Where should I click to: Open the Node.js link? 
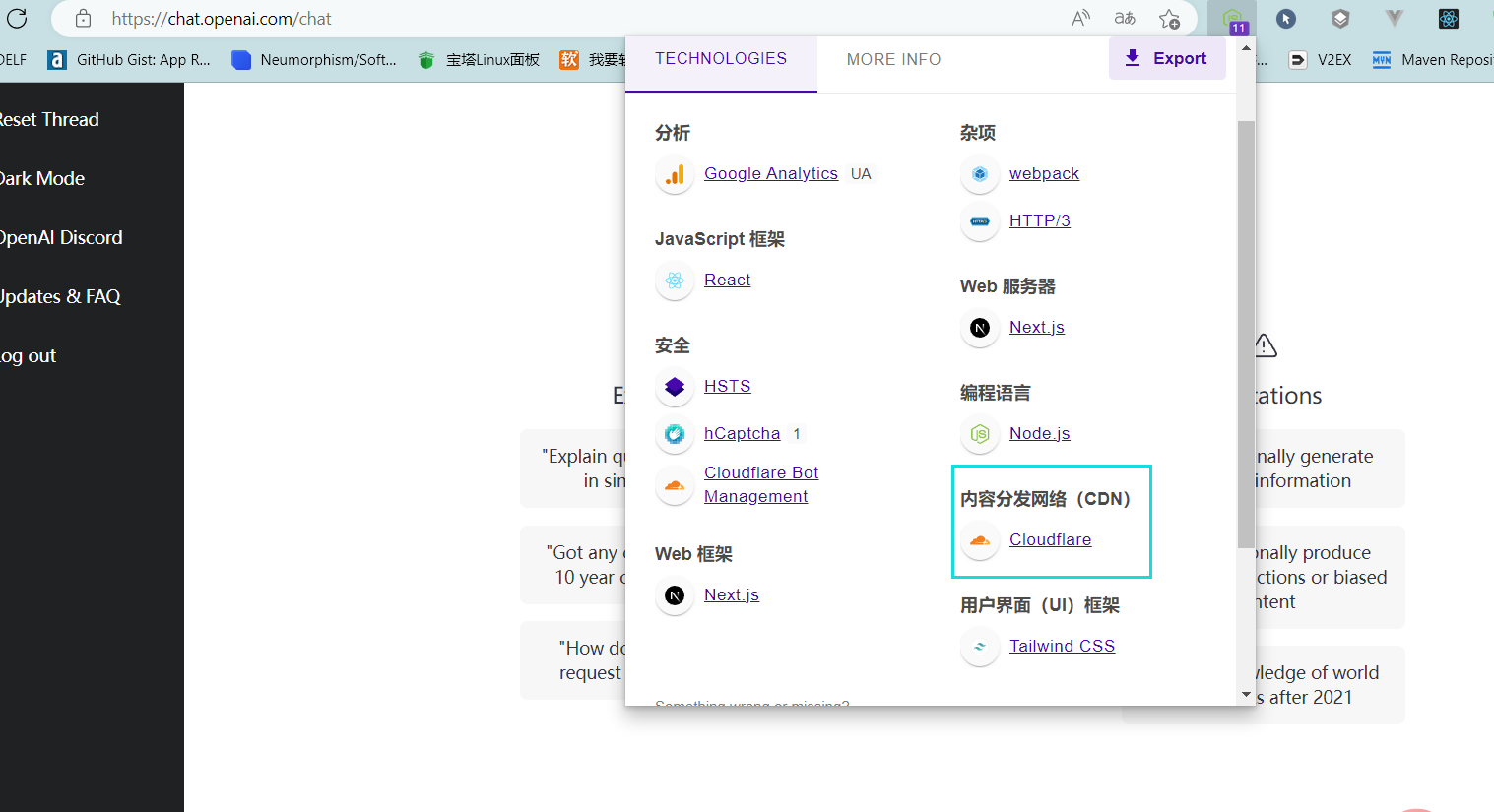[x=1040, y=433]
